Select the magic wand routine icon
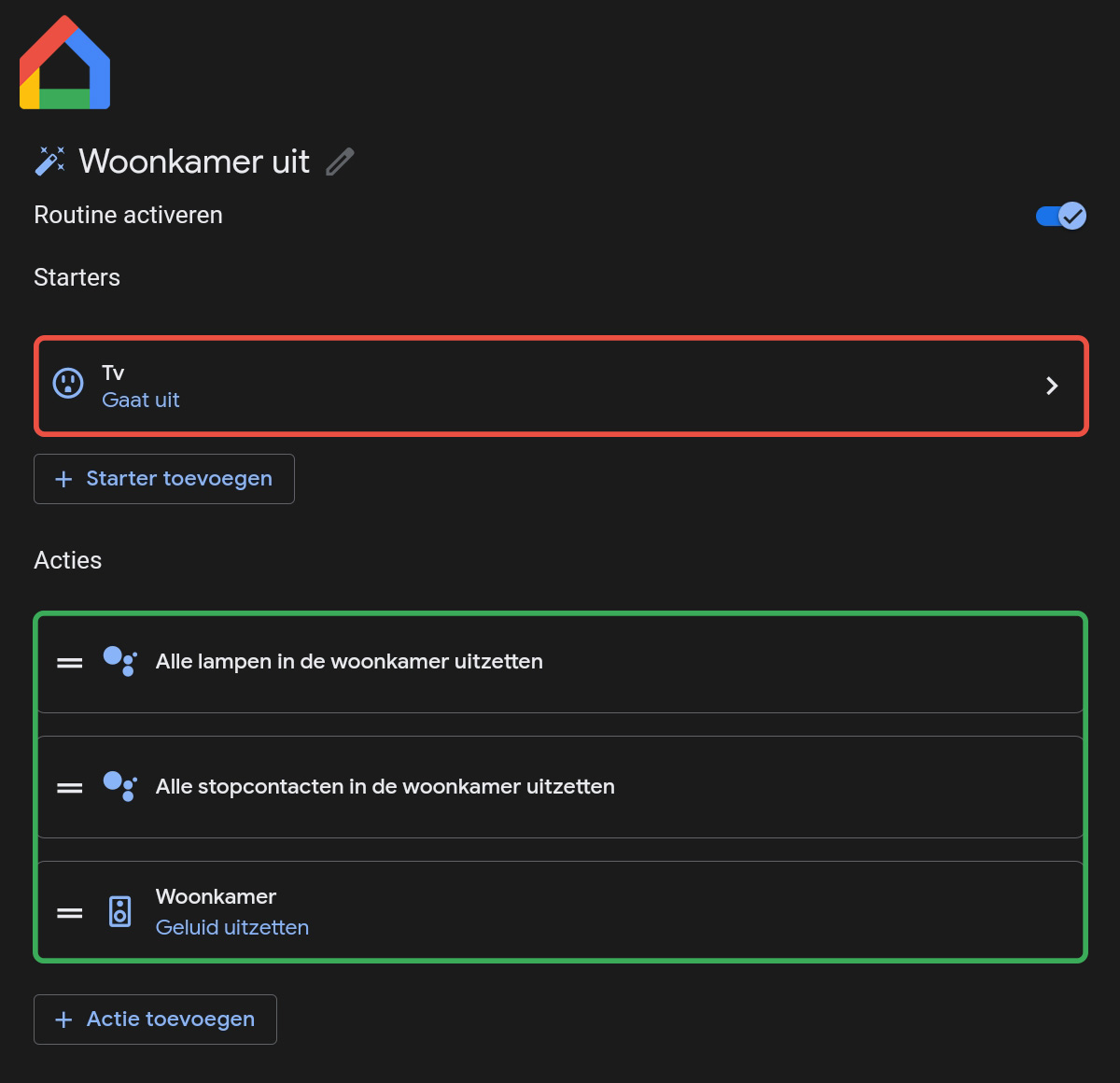The width and height of the screenshot is (1120, 1083). [x=49, y=160]
